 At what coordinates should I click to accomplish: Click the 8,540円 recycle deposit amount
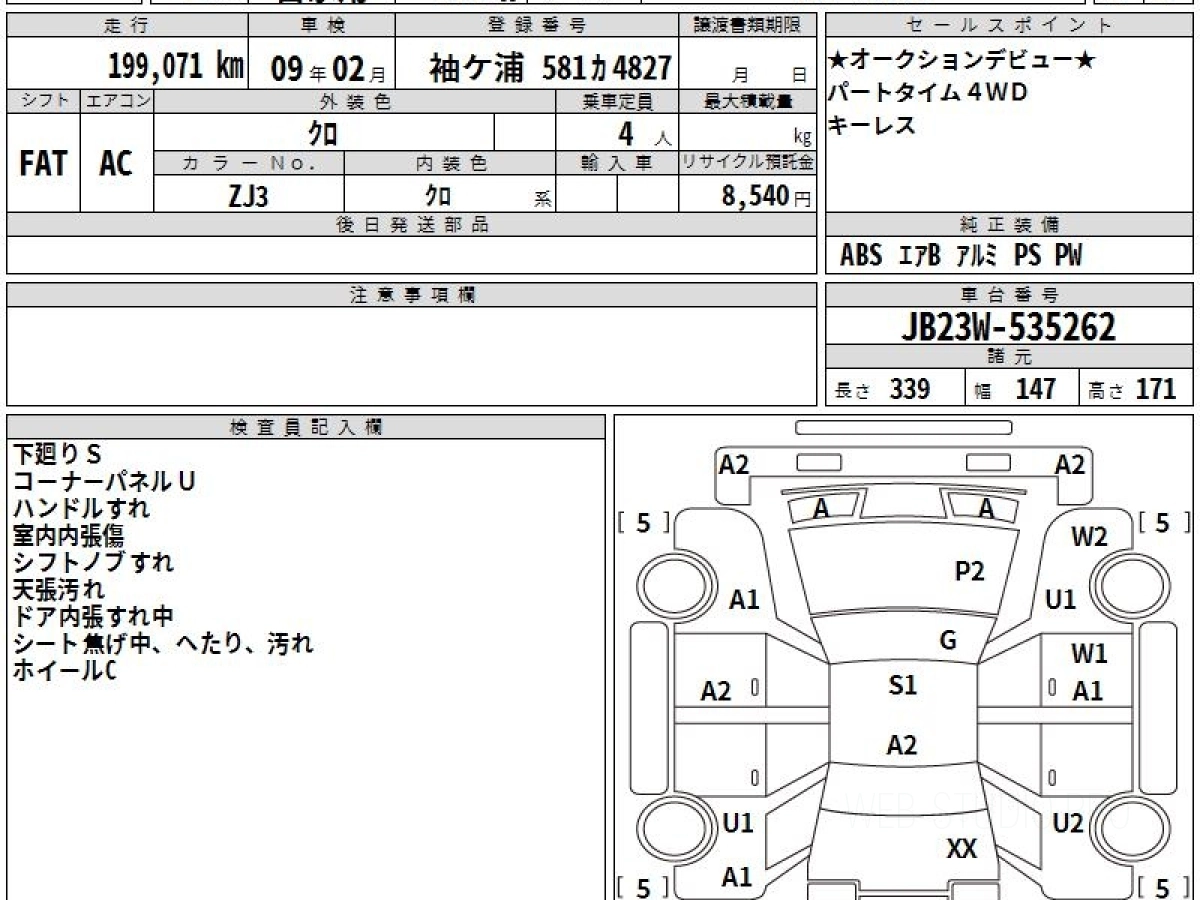click(x=766, y=196)
